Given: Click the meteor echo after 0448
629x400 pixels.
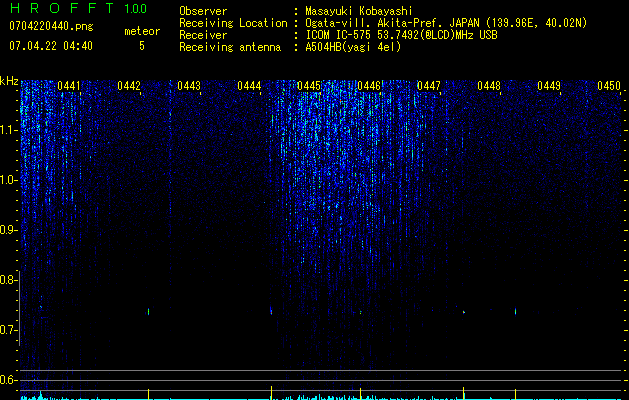Looking at the screenshot, I should [x=515, y=311].
